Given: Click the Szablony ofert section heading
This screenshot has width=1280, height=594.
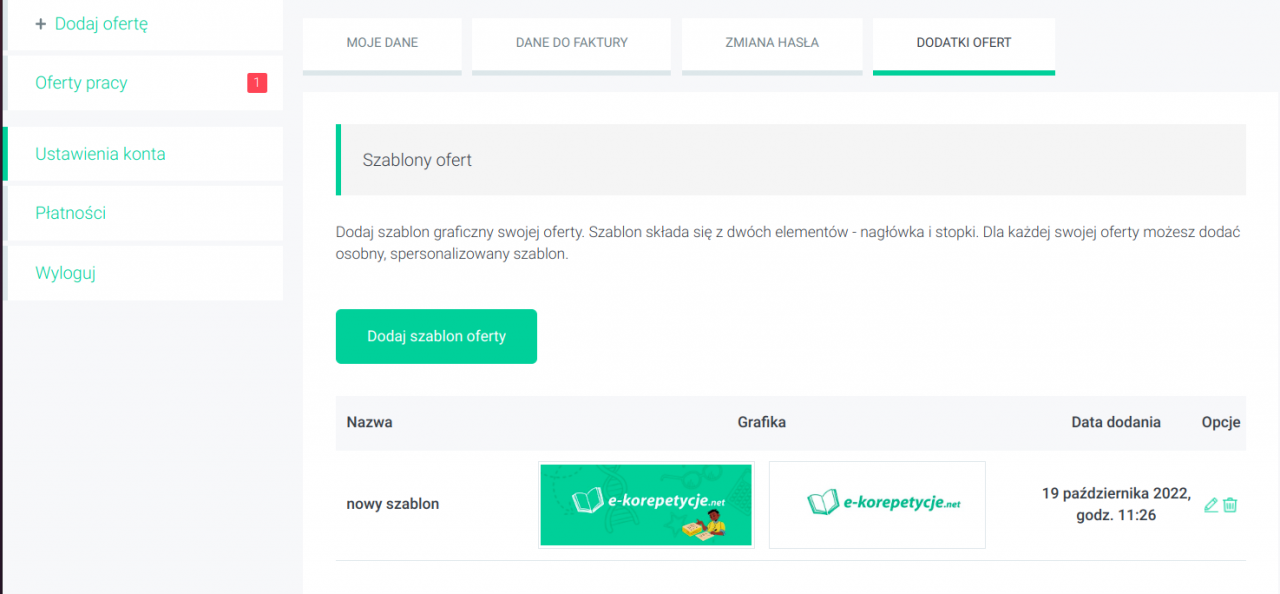Looking at the screenshot, I should tap(417, 160).
